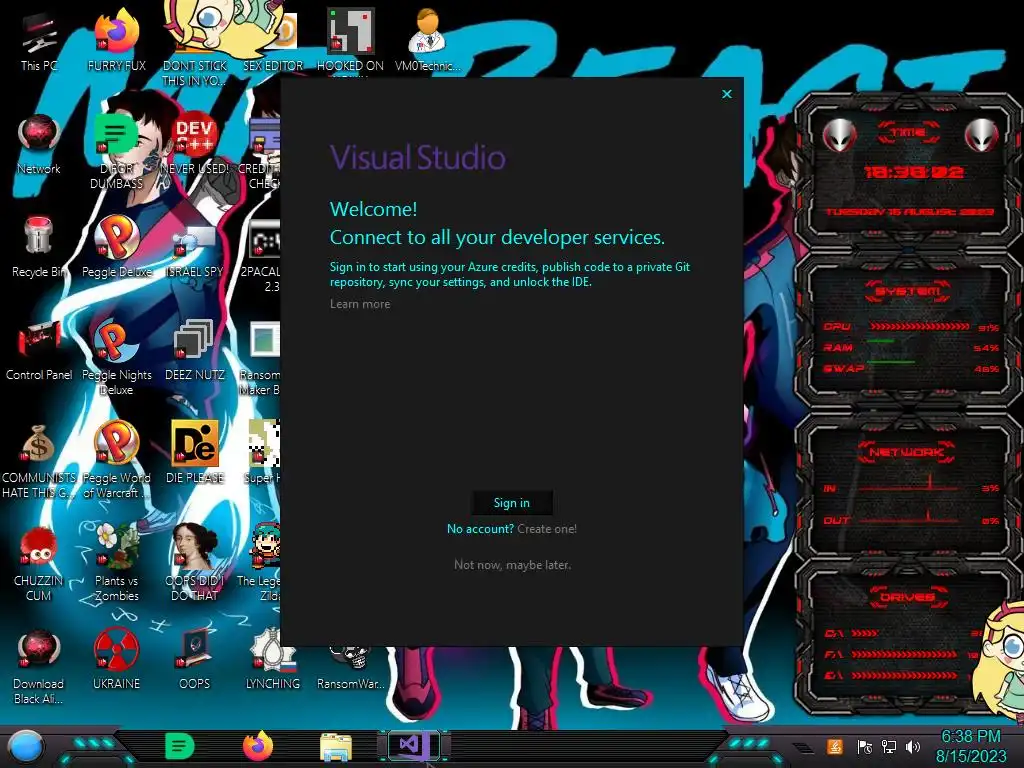The width and height of the screenshot is (1024, 768).
Task: Select Peggle World of Warcraft shortcut
Action: (116, 460)
